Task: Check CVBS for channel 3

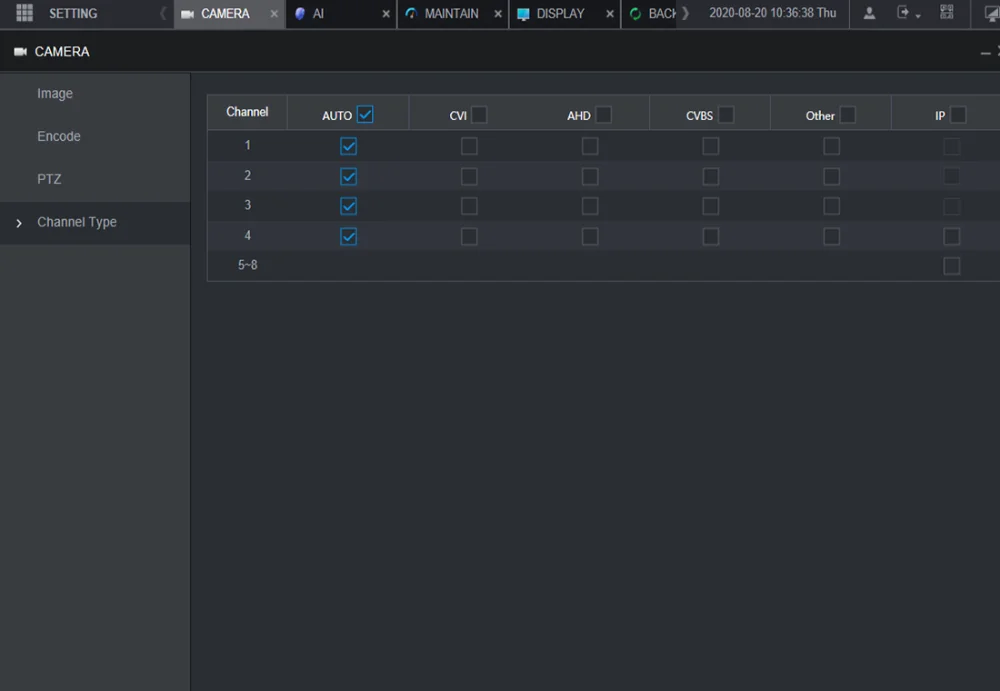Action: 710,206
